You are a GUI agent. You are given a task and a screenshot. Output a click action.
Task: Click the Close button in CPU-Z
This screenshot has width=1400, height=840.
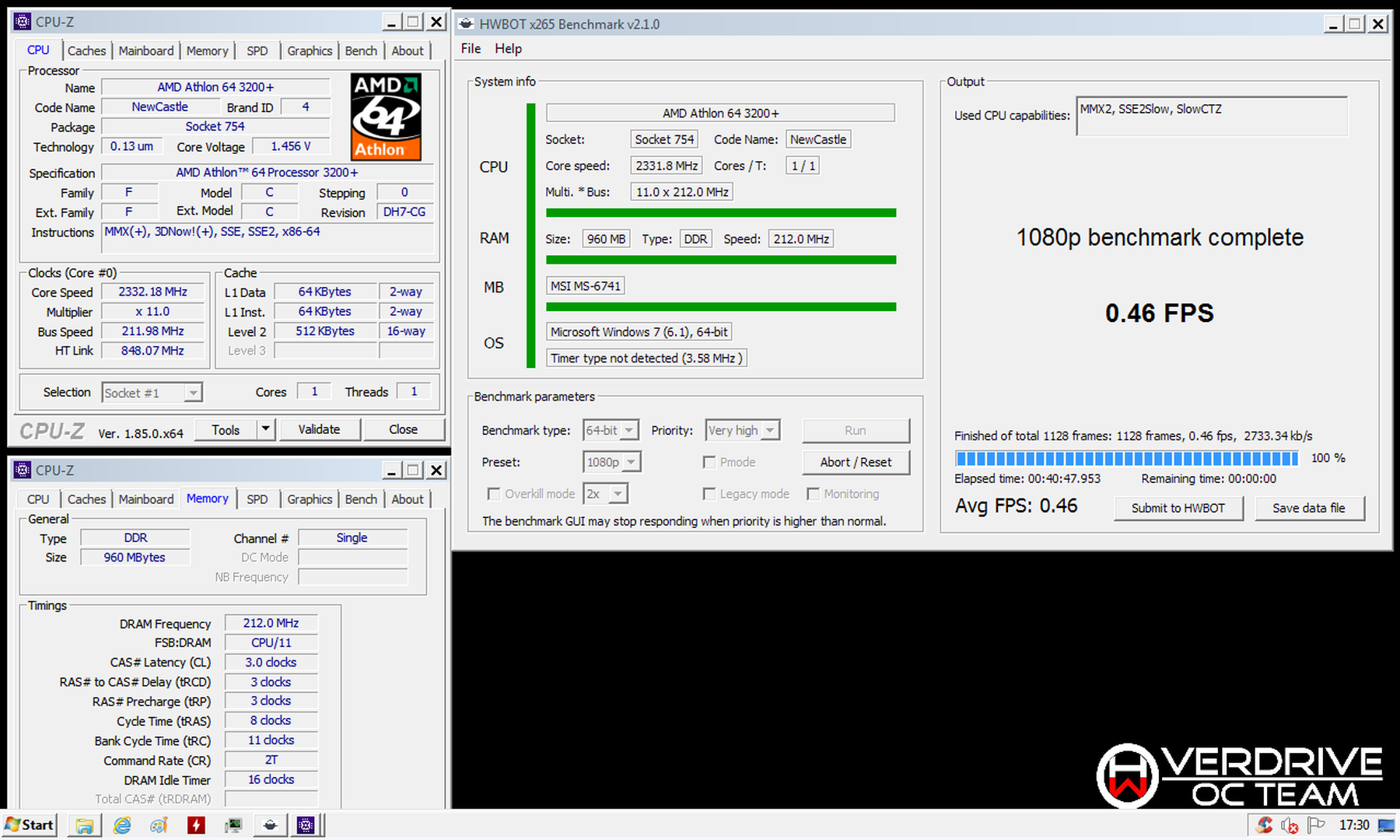pyautogui.click(x=404, y=429)
